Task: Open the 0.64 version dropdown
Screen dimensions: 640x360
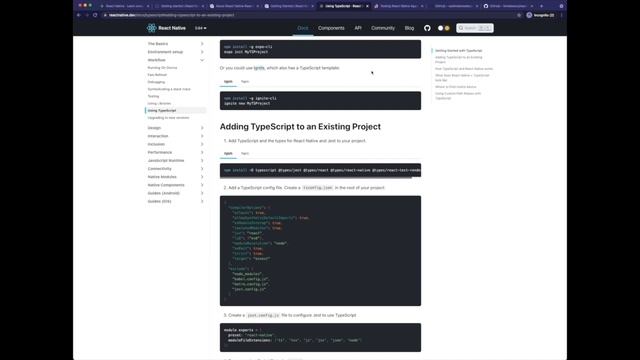Action: tap(200, 28)
